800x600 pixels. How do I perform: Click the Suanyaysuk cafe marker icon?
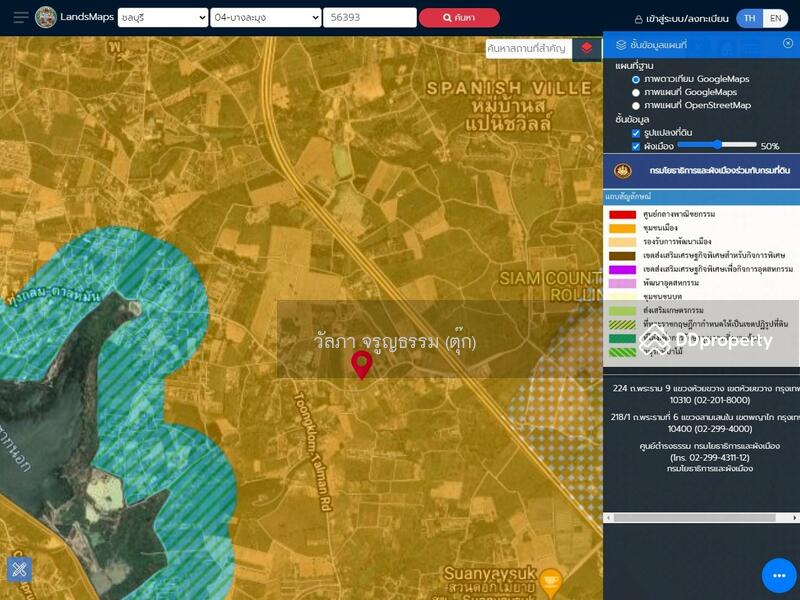pos(550,579)
